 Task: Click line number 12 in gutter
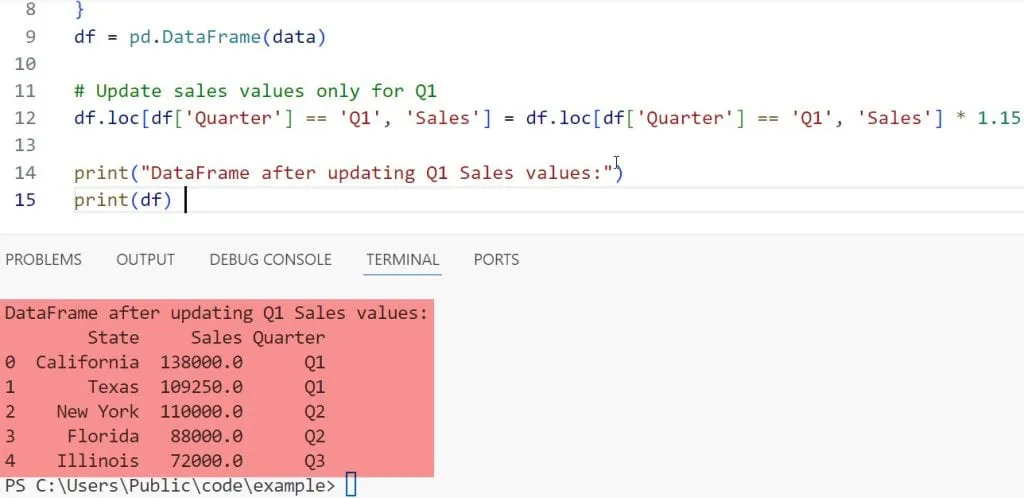click(x=26, y=118)
